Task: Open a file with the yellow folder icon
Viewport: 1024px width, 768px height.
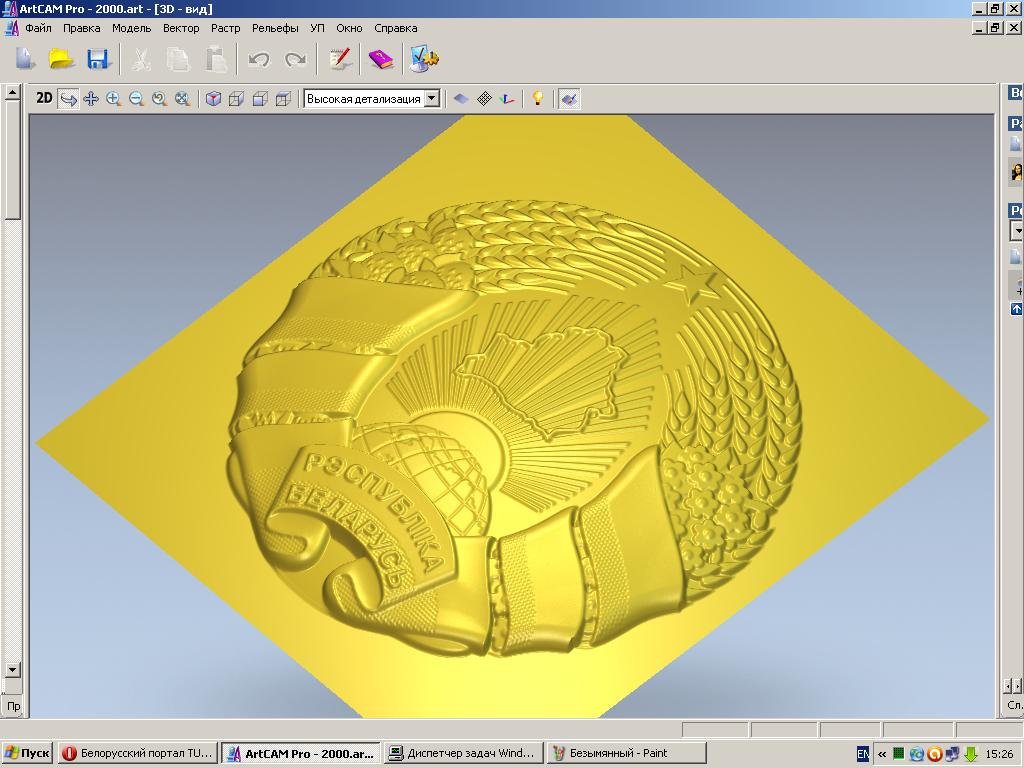Action: 61,59
